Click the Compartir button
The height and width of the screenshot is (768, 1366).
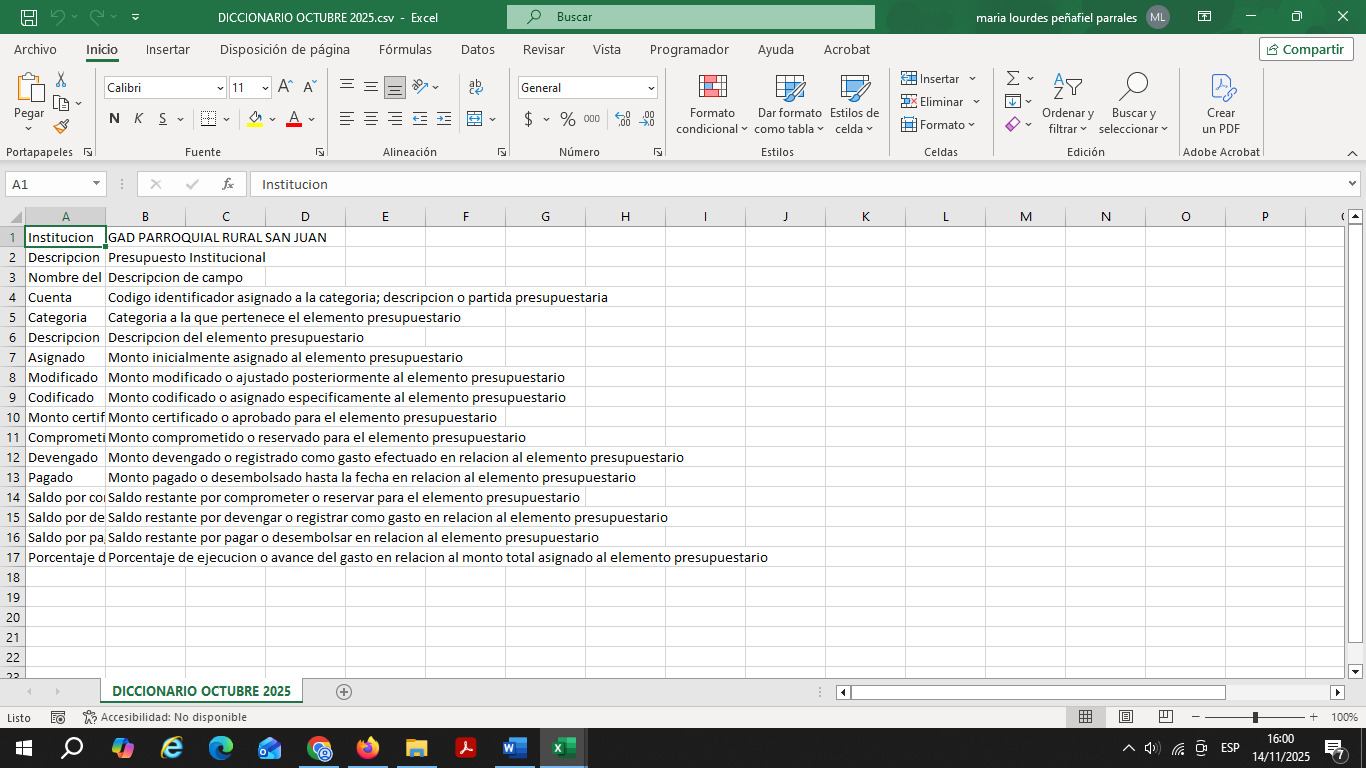(1305, 49)
